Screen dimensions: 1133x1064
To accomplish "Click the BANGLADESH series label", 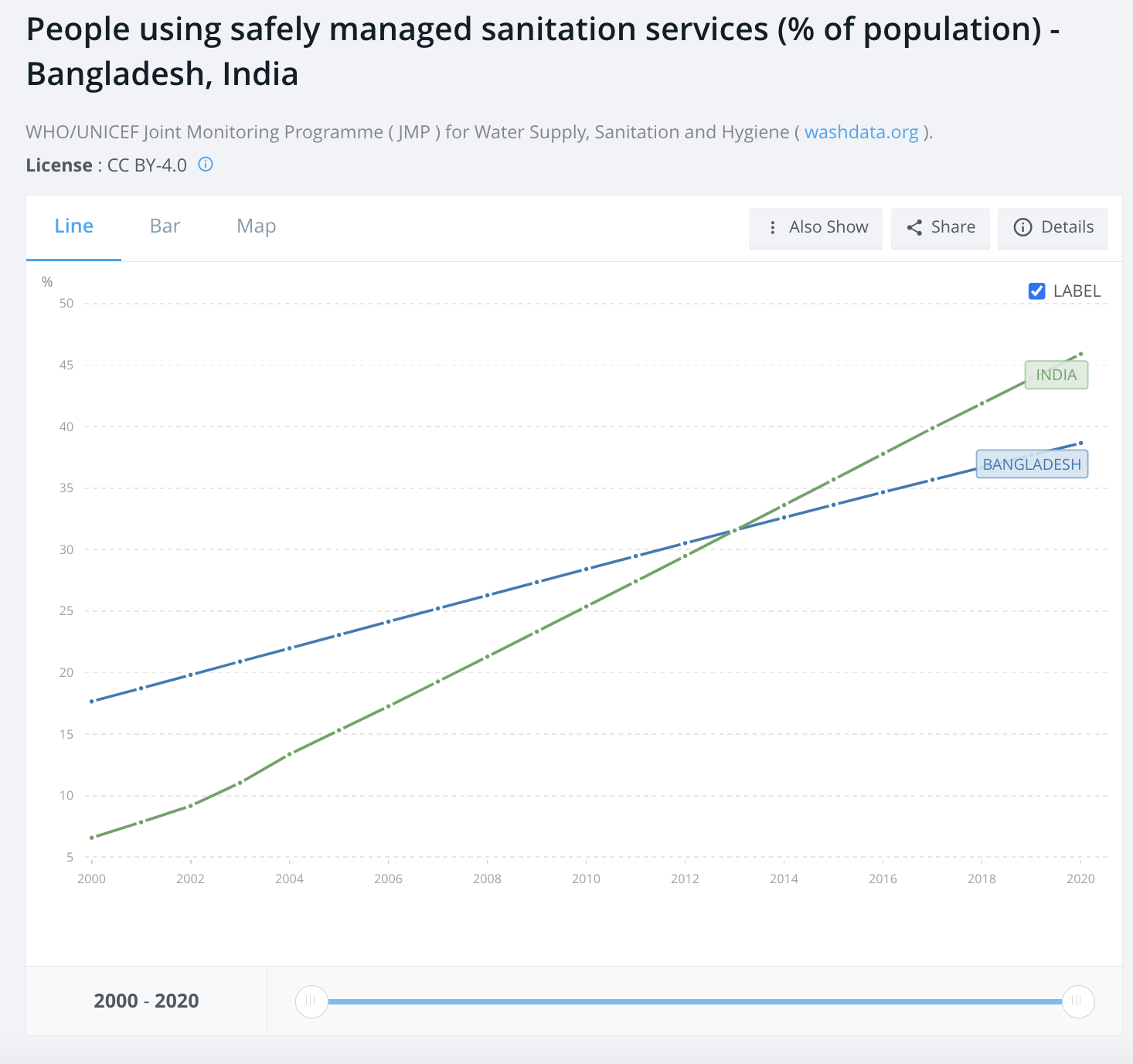I will coord(1032,464).
